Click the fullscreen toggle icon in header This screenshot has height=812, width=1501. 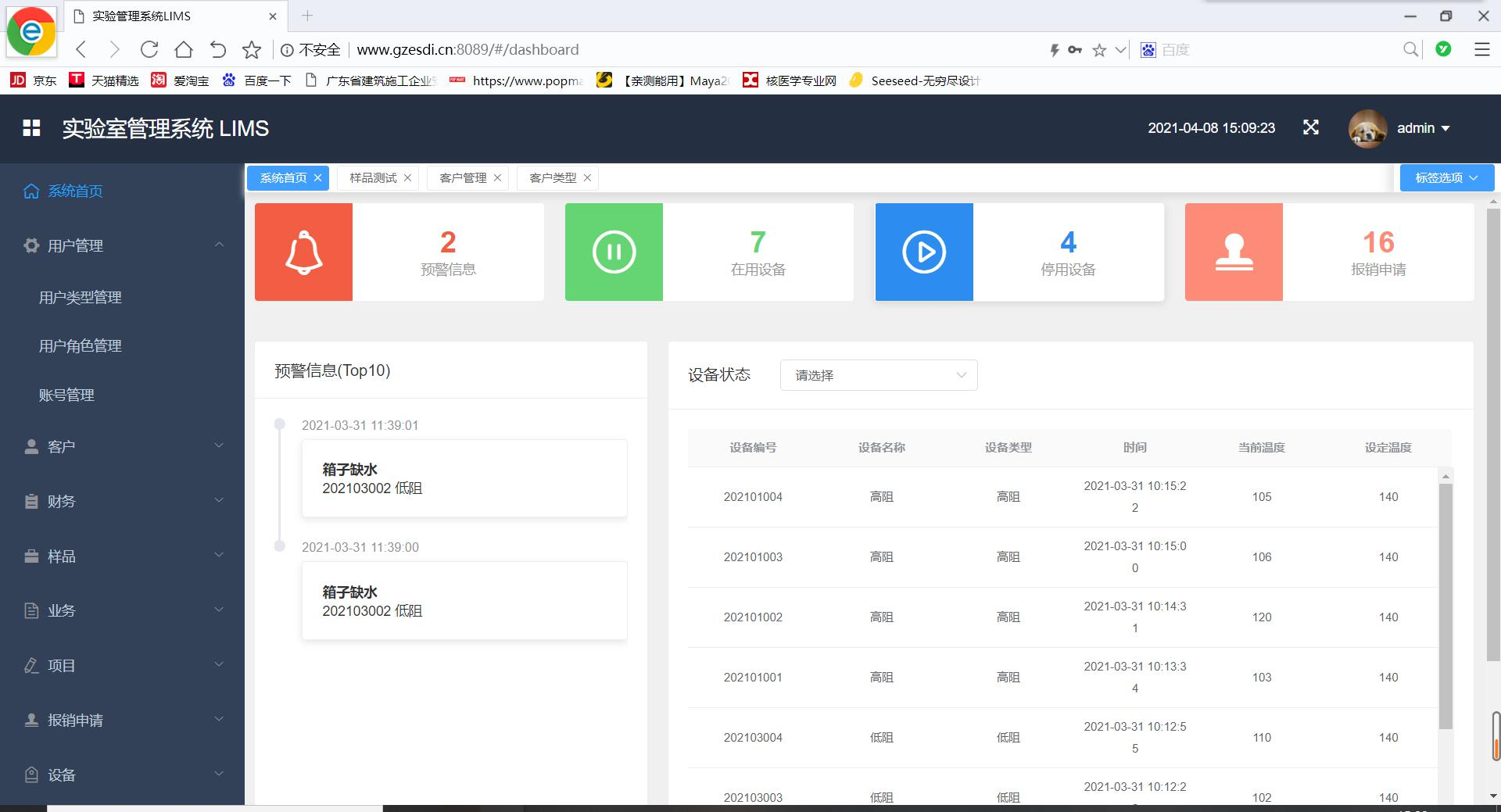1311,127
